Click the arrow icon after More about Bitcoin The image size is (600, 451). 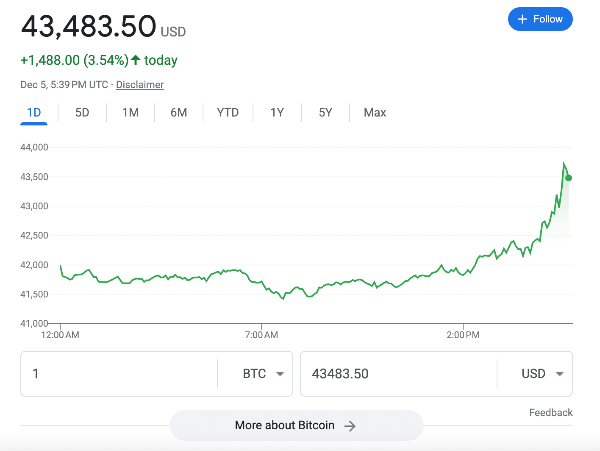[x=350, y=426]
